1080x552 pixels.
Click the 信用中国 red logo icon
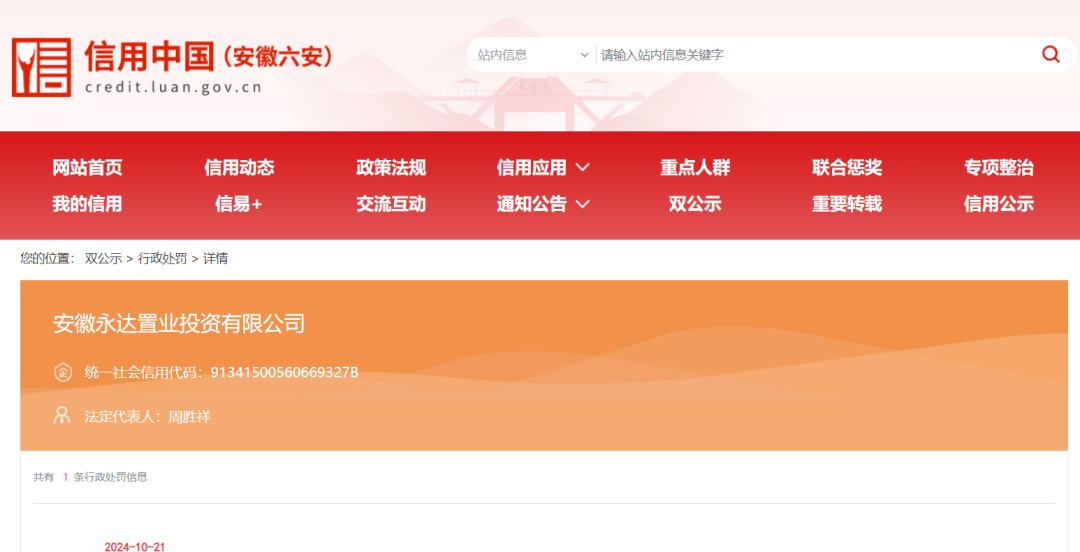click(41, 67)
